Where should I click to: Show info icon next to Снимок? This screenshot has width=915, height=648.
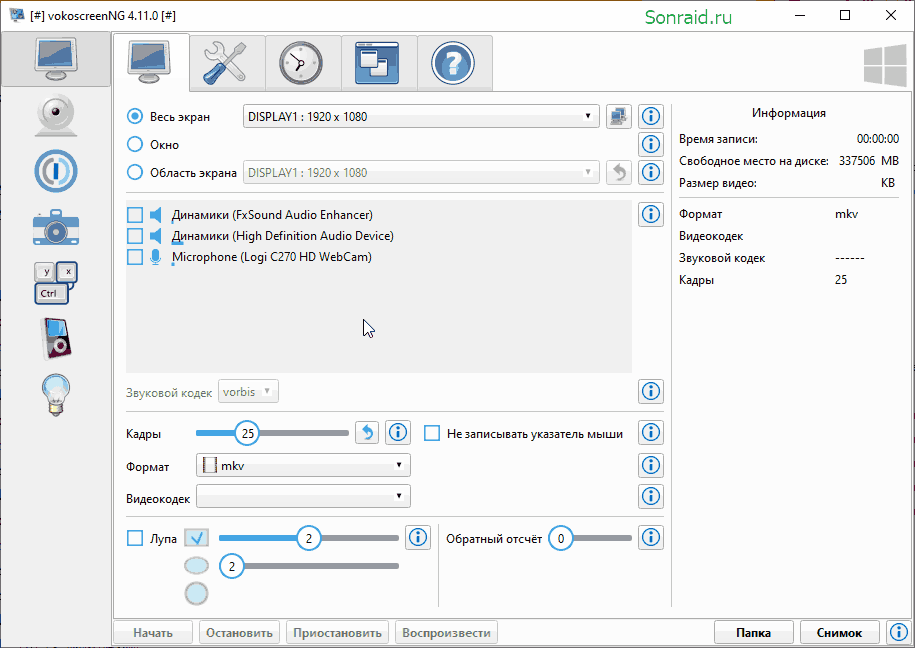pos(899,632)
